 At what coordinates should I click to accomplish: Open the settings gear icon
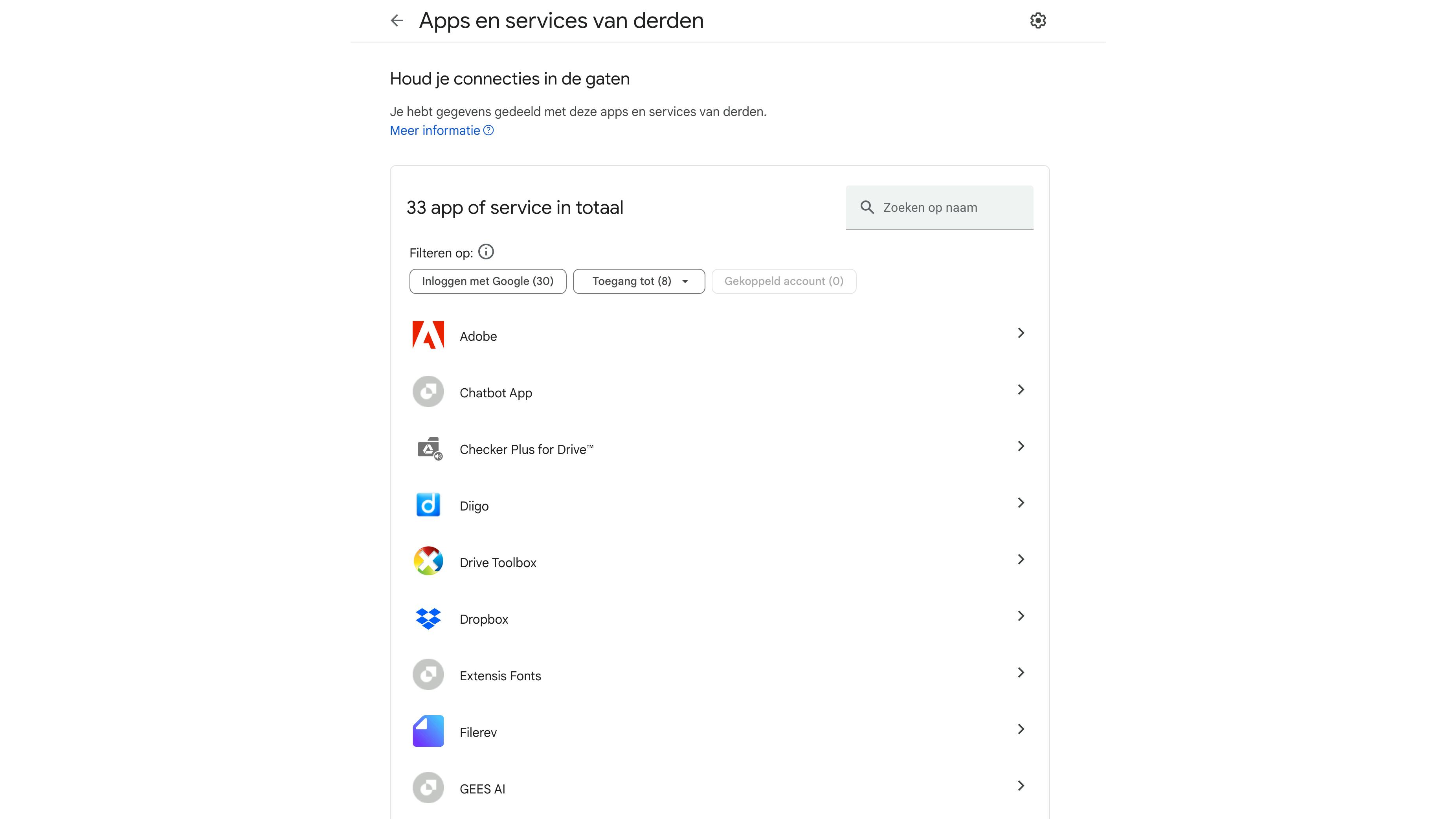coord(1038,21)
